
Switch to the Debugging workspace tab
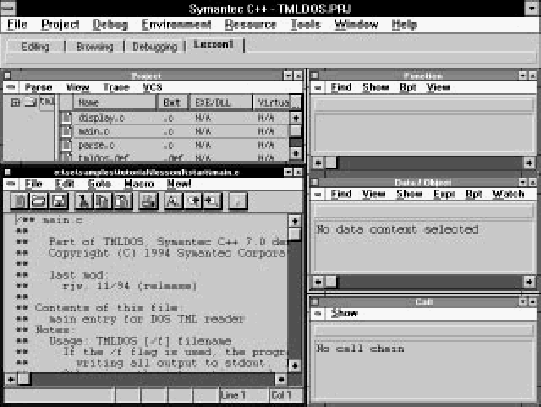tap(155, 47)
